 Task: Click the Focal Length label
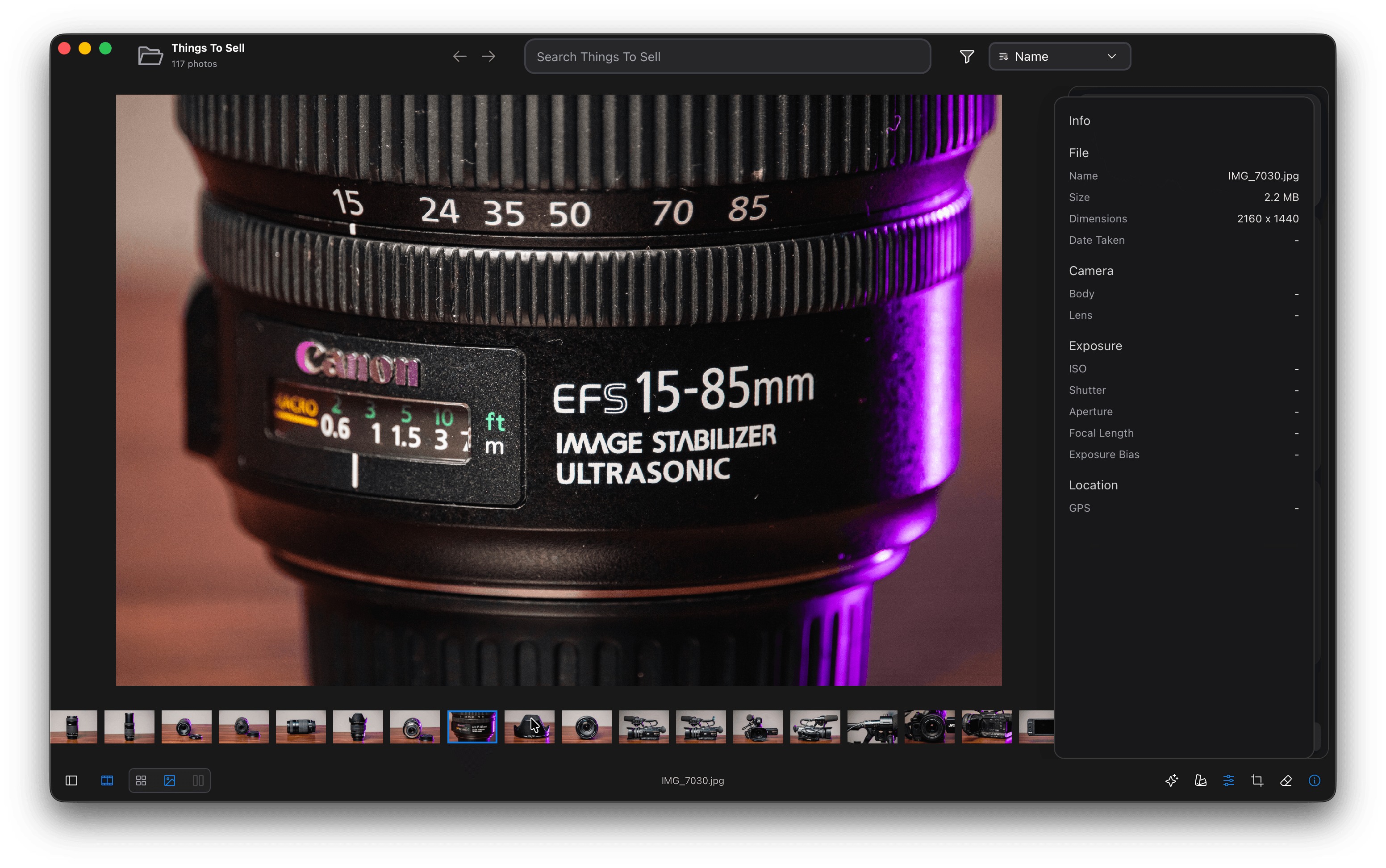(1101, 433)
